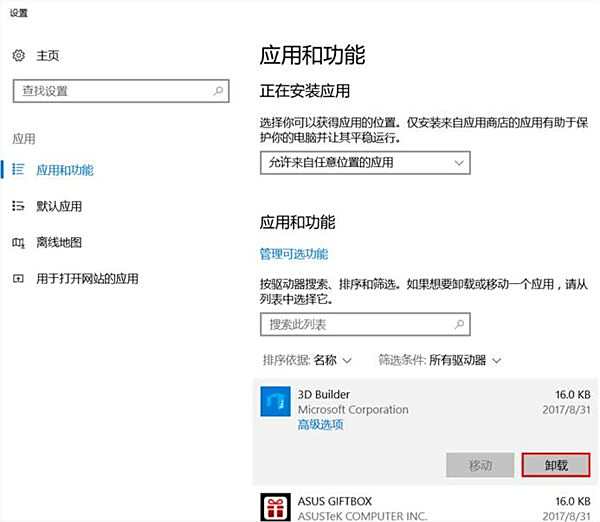
Task: Open the 允许来自任意位置的应用 dropdown
Action: point(365,163)
